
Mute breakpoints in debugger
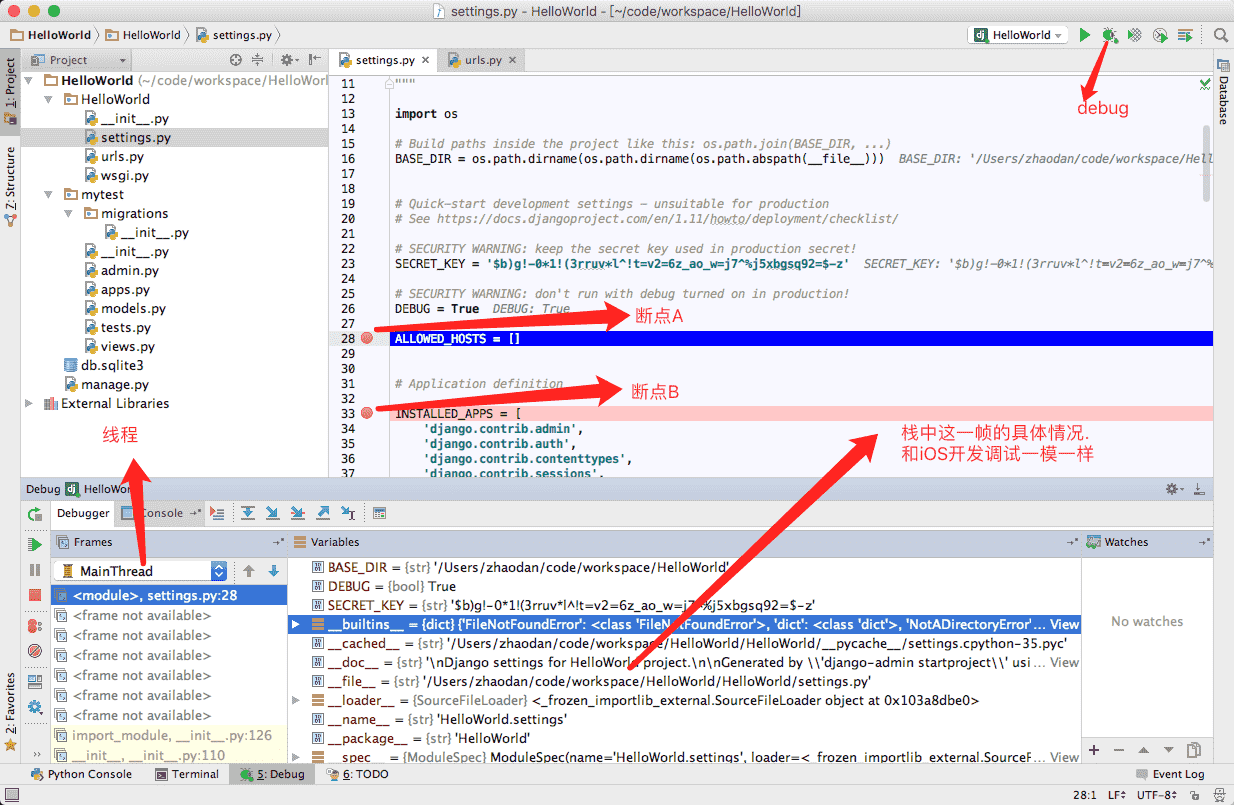point(35,651)
